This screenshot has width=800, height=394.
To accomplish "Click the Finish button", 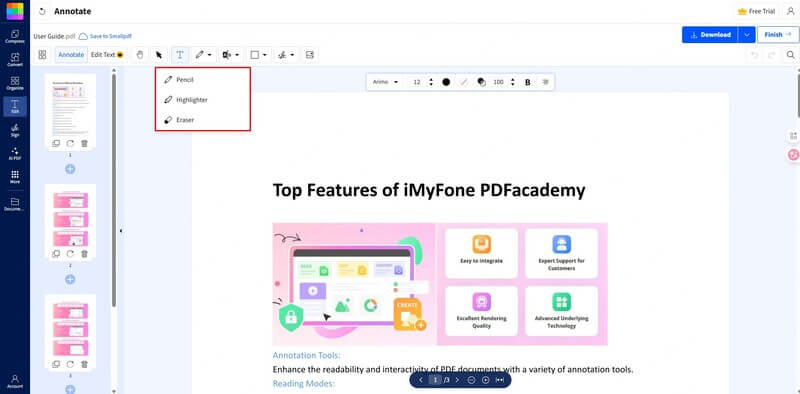I will pyautogui.click(x=778, y=35).
